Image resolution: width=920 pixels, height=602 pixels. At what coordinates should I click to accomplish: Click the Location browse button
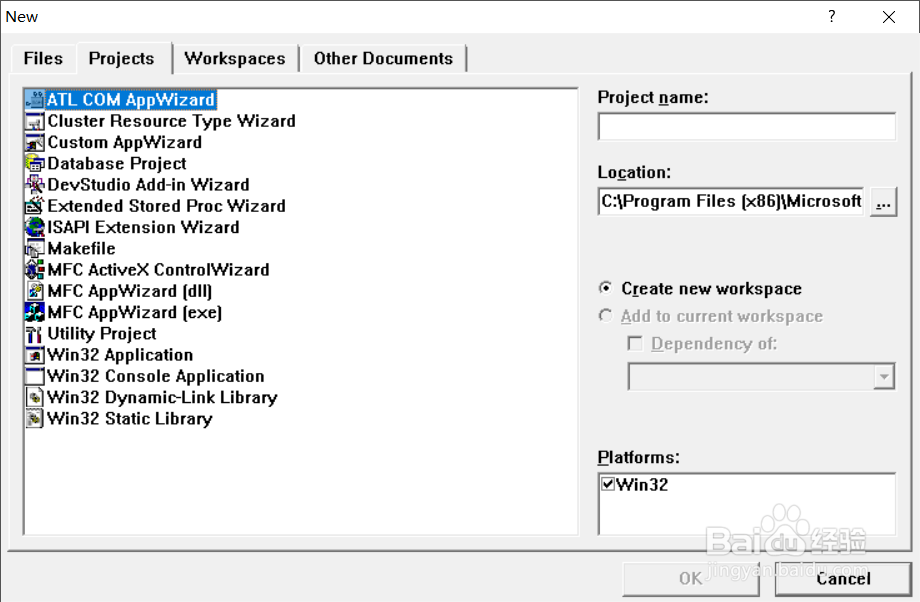coord(883,201)
